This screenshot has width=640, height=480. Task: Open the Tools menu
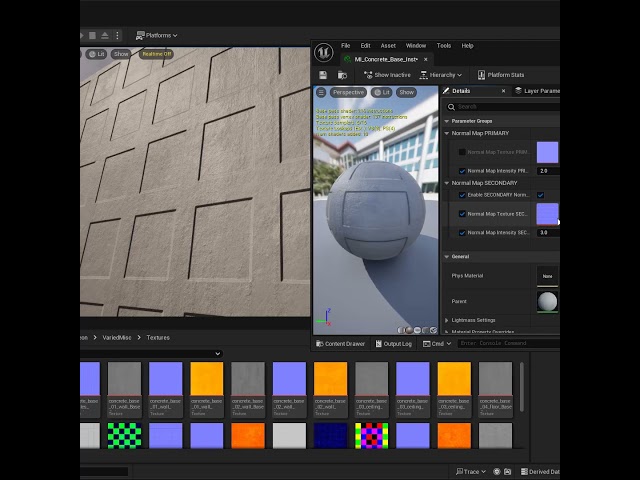(444, 46)
